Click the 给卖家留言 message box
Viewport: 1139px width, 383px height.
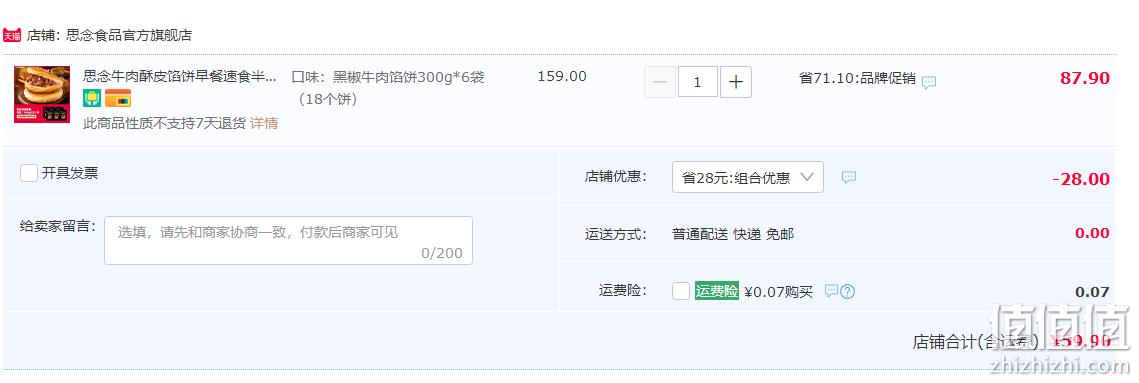288,241
